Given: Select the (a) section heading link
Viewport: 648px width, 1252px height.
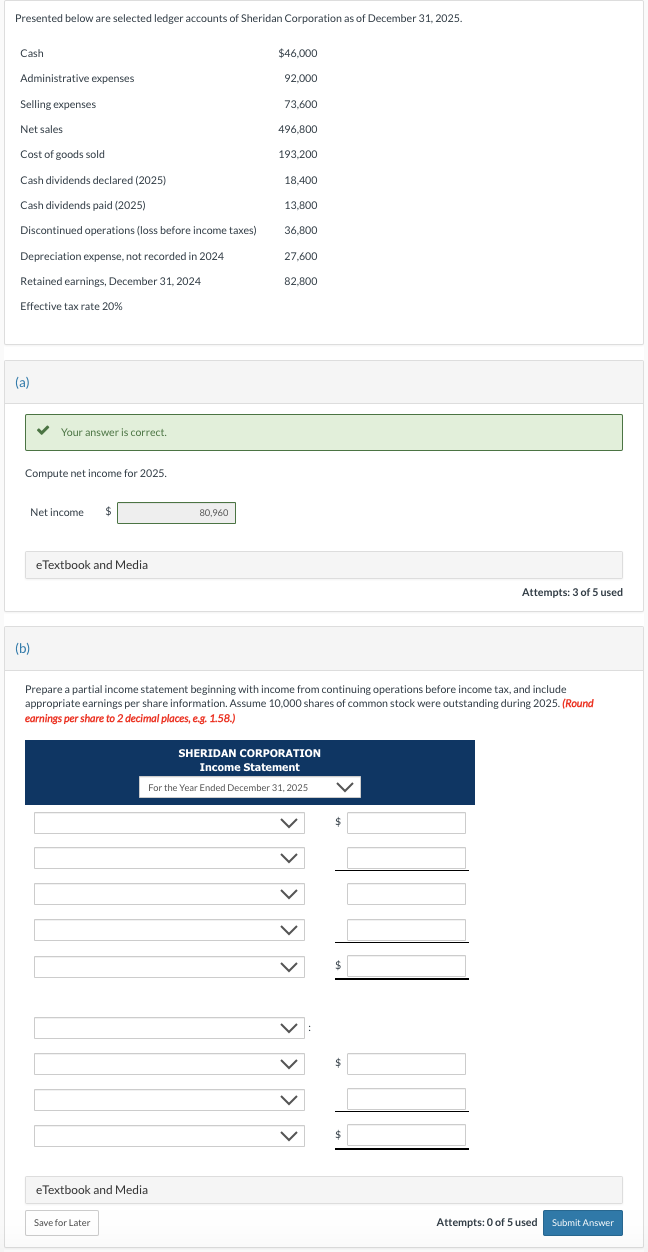Looking at the screenshot, I should pos(21,382).
